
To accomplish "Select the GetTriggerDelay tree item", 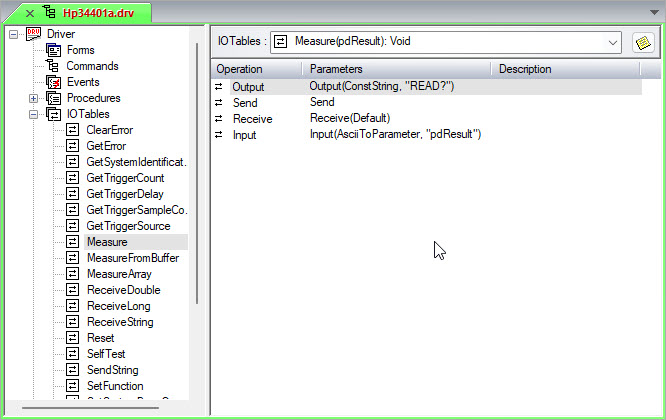I will click(x=124, y=194).
